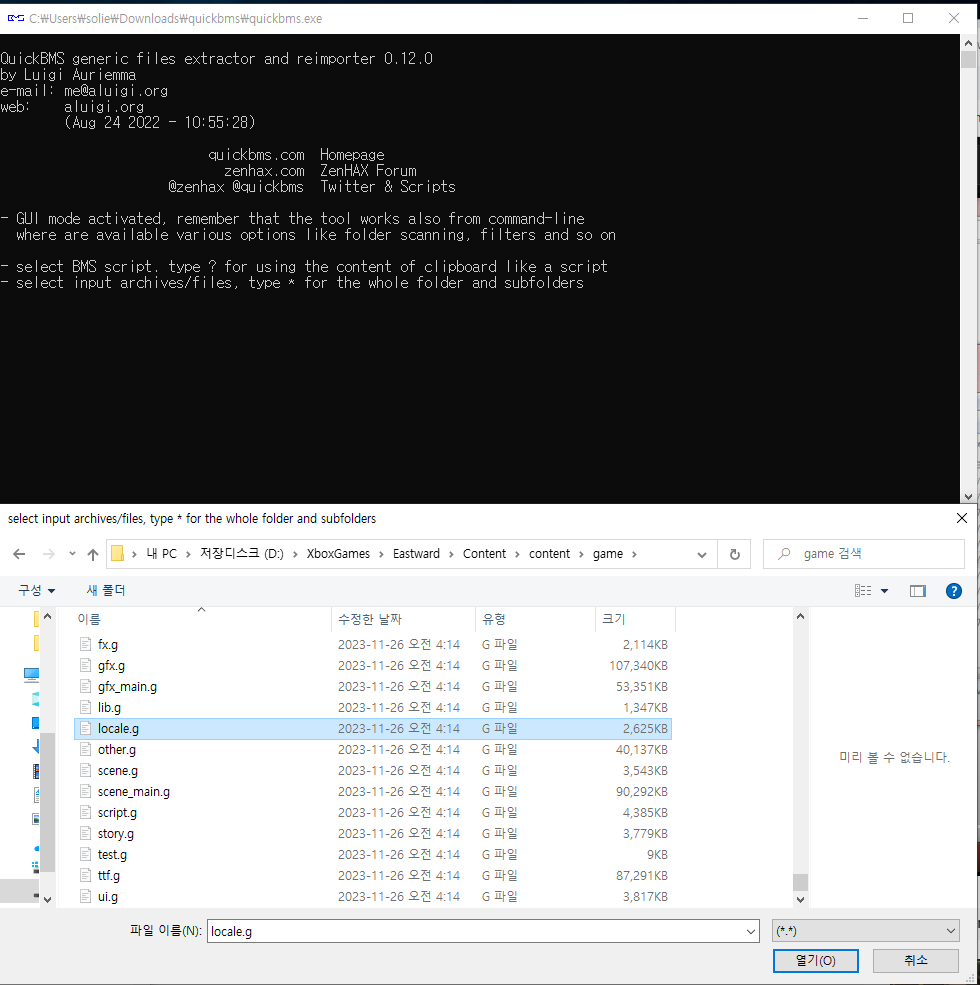Open recent locations dropdown arrow
Image resolution: width=980 pixels, height=985 pixels.
pos(72,554)
